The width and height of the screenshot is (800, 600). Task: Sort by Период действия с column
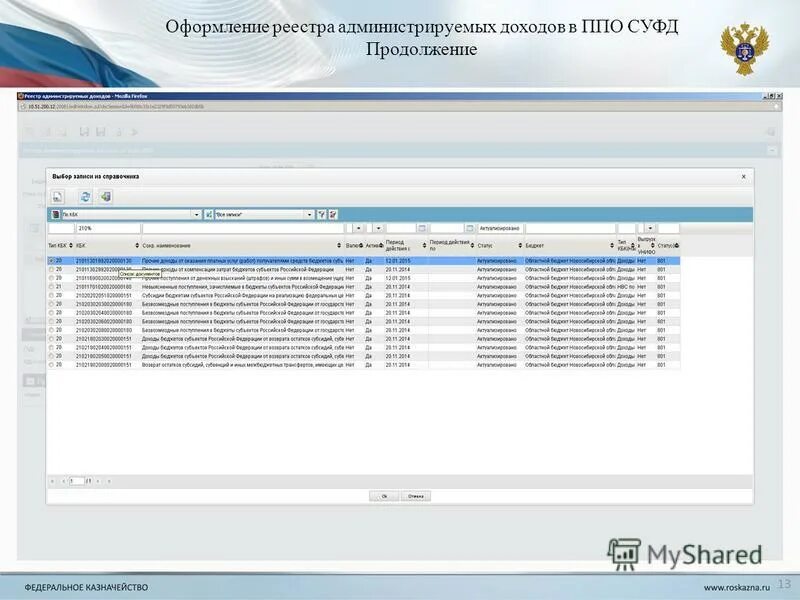(x=424, y=245)
